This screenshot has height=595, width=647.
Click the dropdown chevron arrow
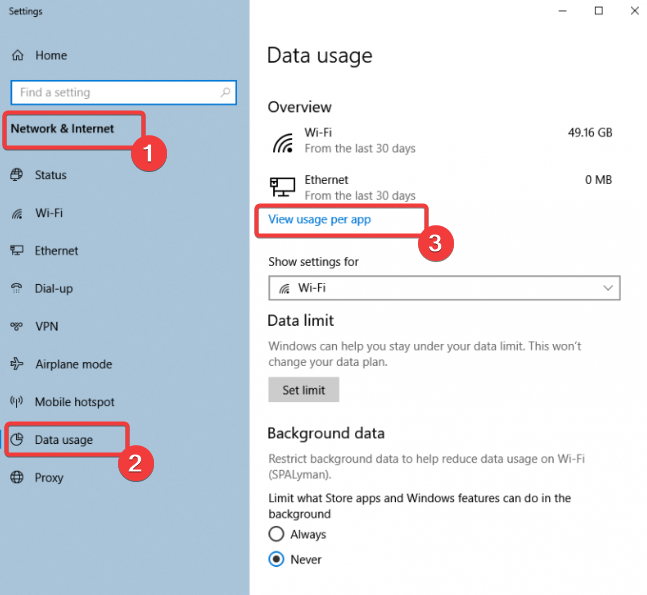tap(608, 288)
